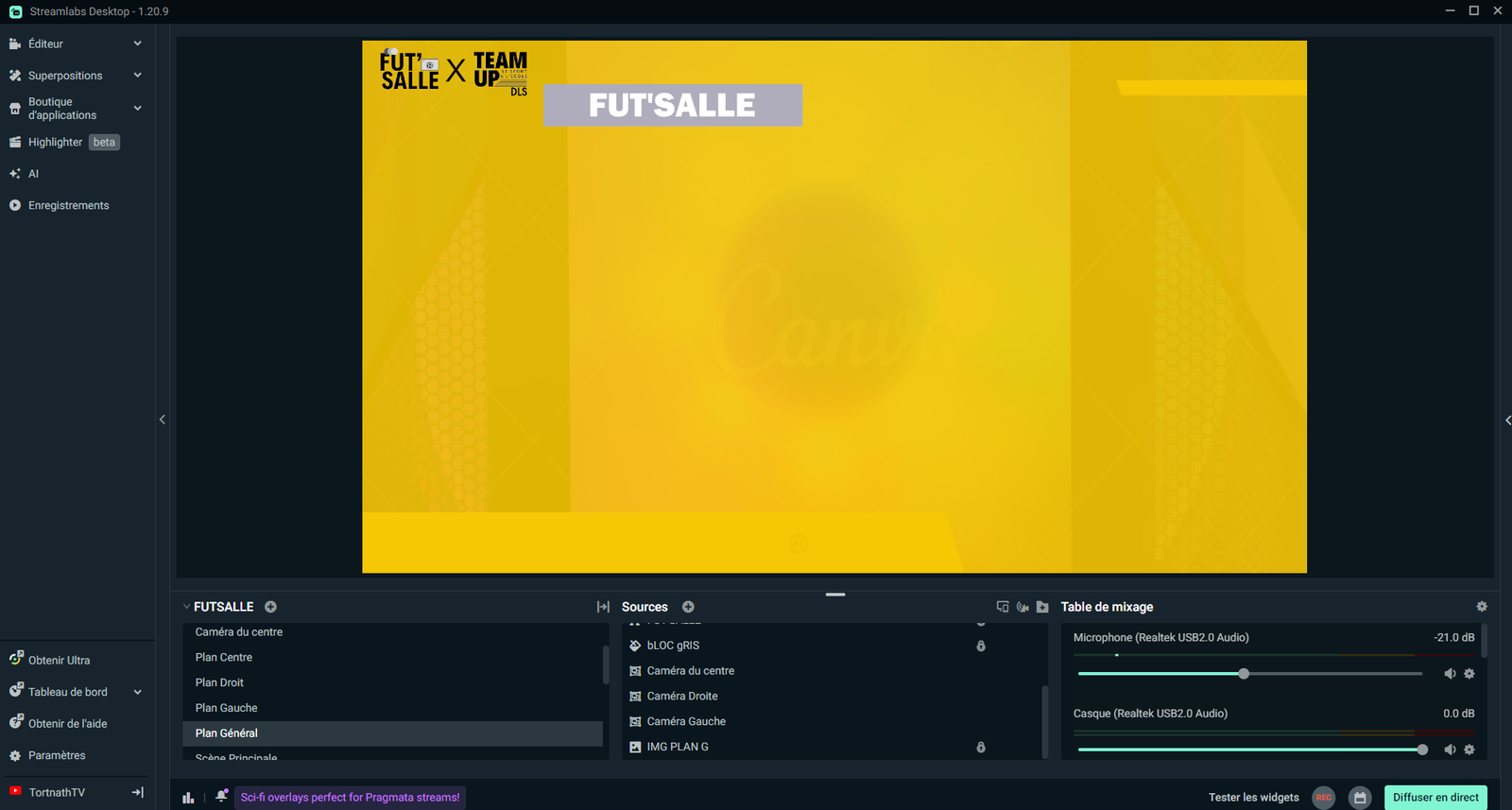Add a source folder with folder icon
The width and height of the screenshot is (1512, 810).
pos(1042,607)
